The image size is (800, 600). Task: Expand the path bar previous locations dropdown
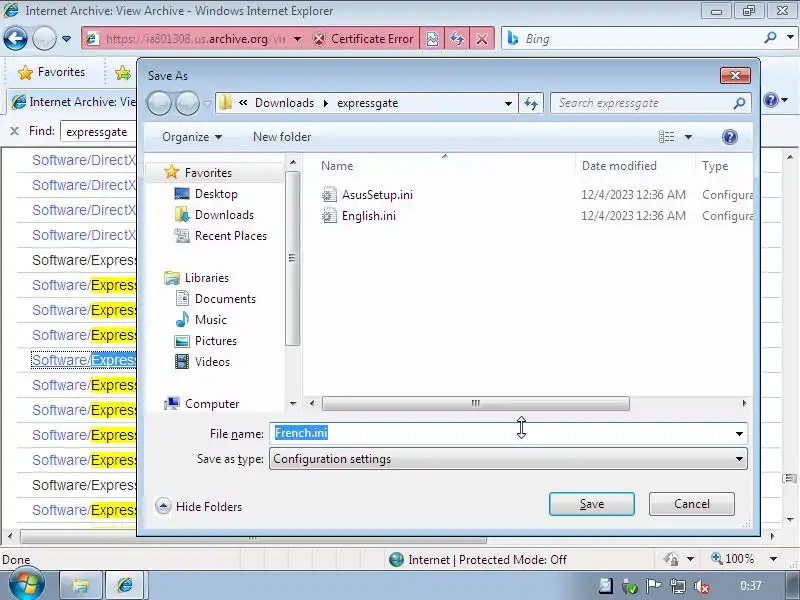508,104
